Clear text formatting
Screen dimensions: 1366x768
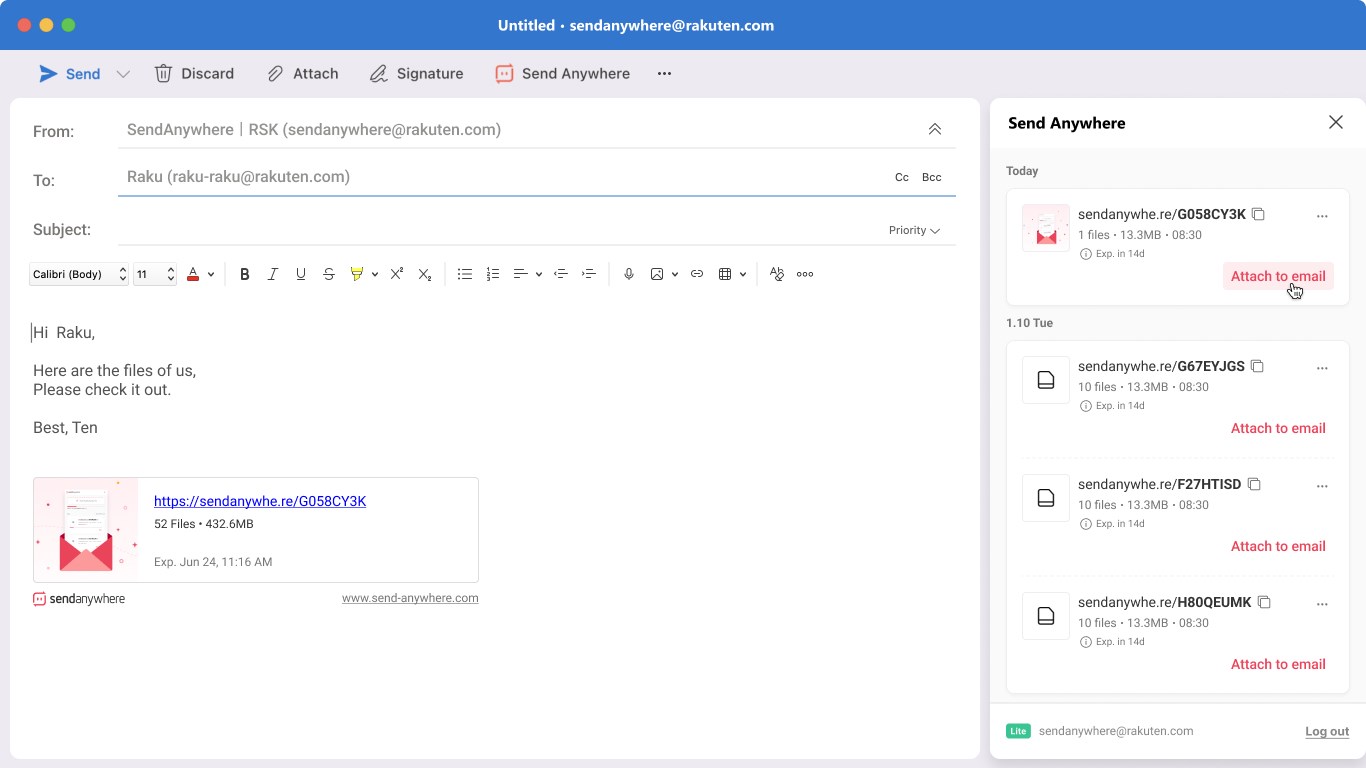777,274
